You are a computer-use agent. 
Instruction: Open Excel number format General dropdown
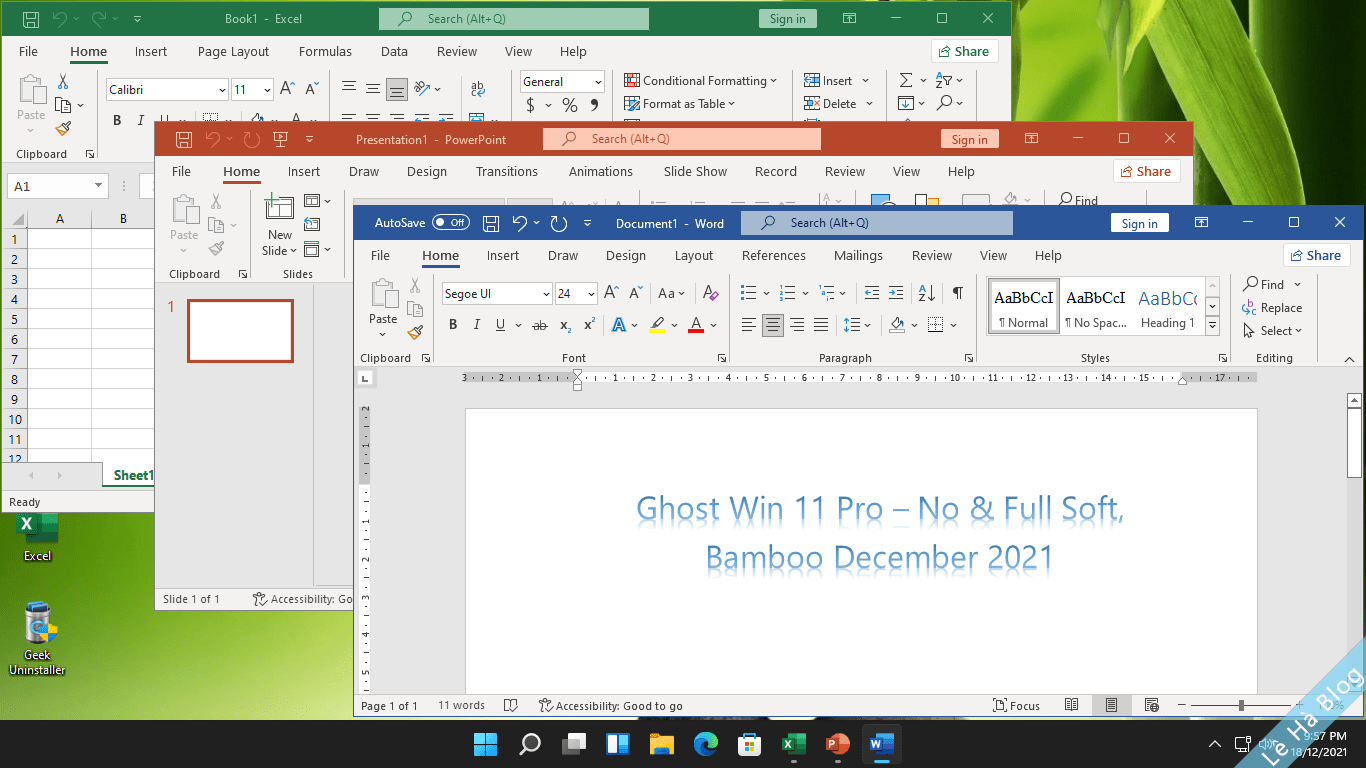[x=598, y=82]
